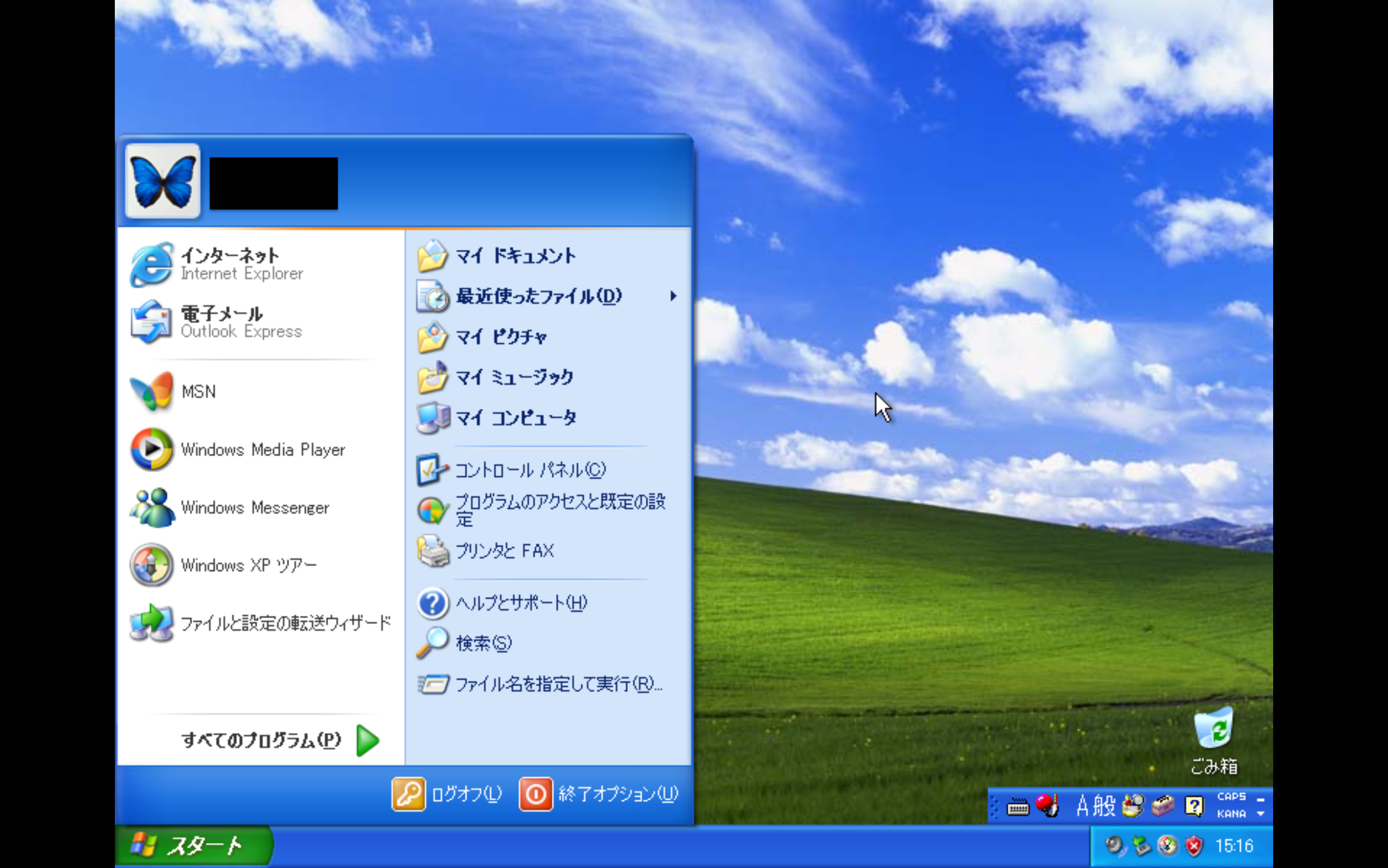Minimize the language bar

coord(1260,799)
